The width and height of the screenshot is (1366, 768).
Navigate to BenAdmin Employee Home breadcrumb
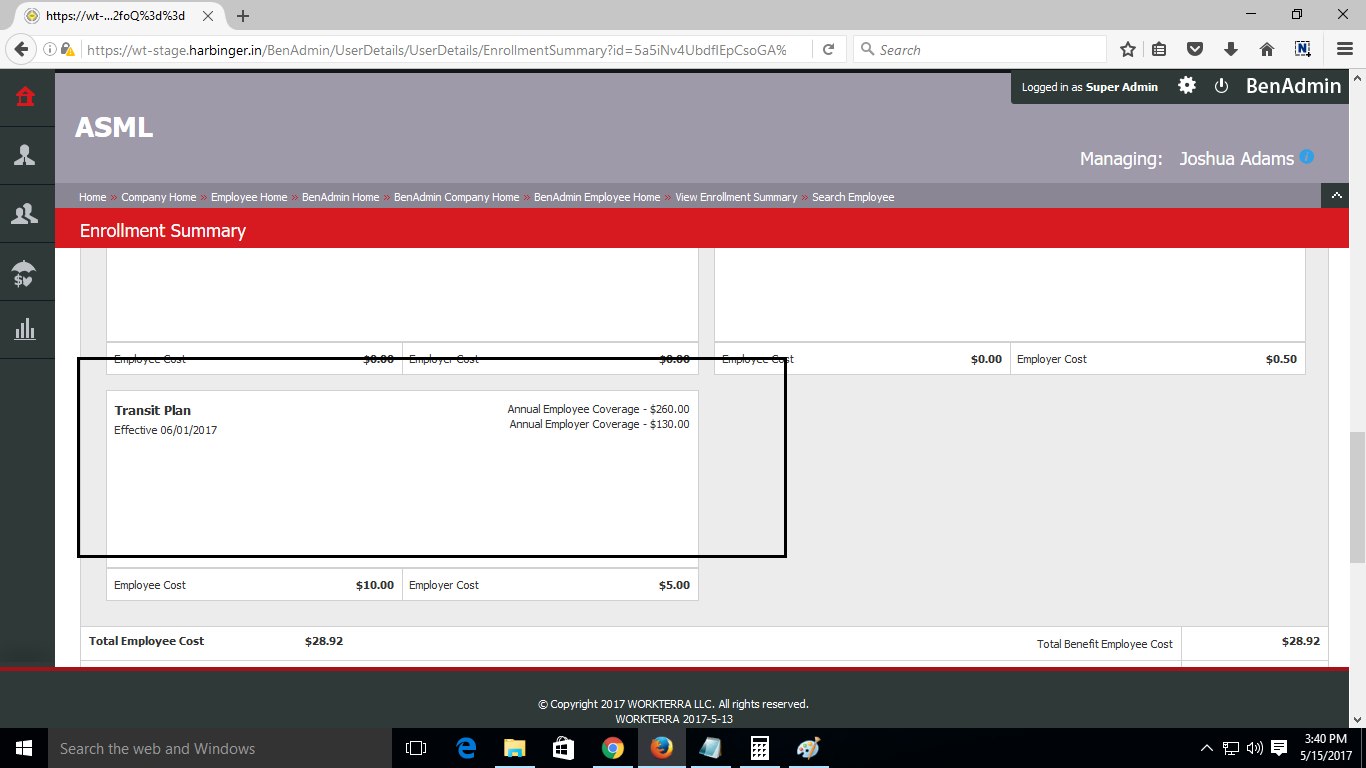pyautogui.click(x=597, y=197)
